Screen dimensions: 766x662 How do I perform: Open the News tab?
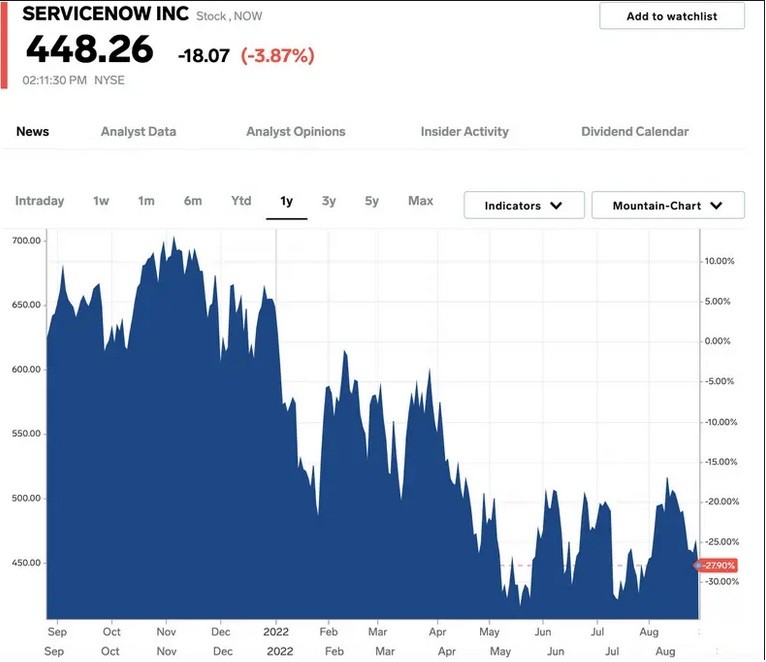[x=33, y=131]
